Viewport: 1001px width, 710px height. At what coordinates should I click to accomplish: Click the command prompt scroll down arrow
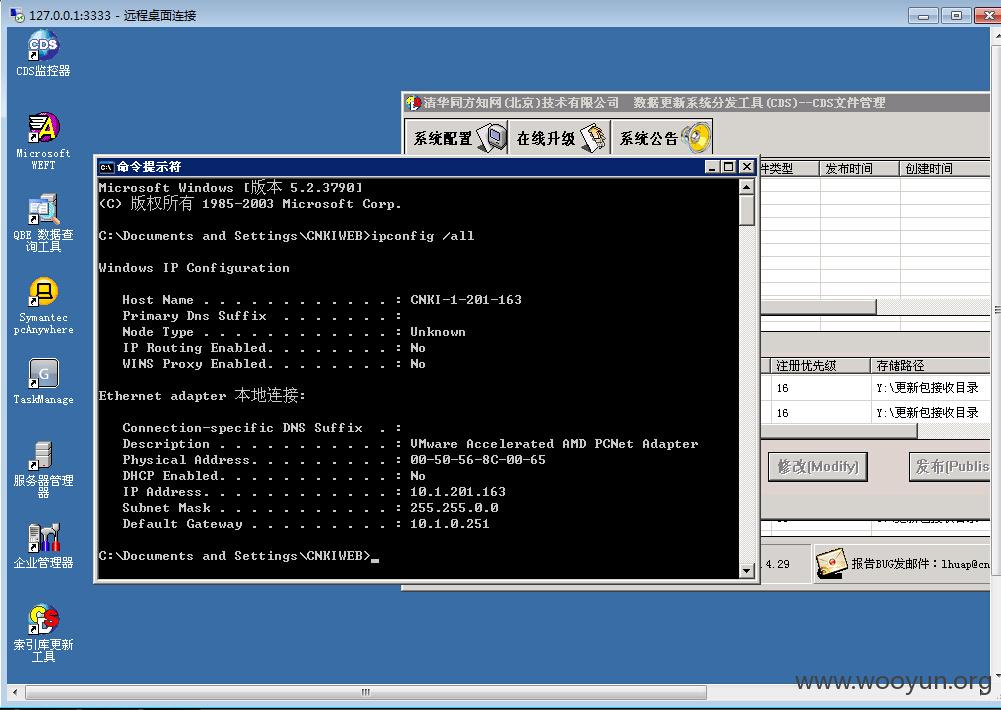pyautogui.click(x=746, y=571)
